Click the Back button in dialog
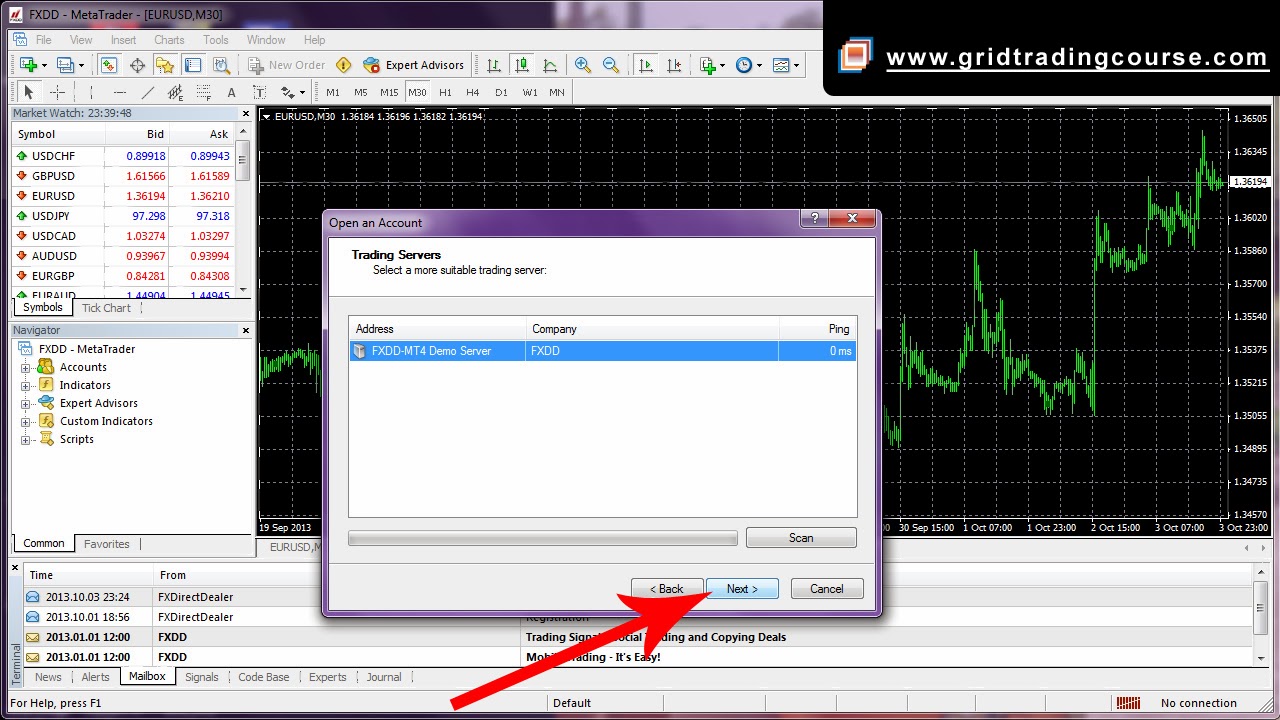This screenshot has height=720, width=1280. (667, 589)
